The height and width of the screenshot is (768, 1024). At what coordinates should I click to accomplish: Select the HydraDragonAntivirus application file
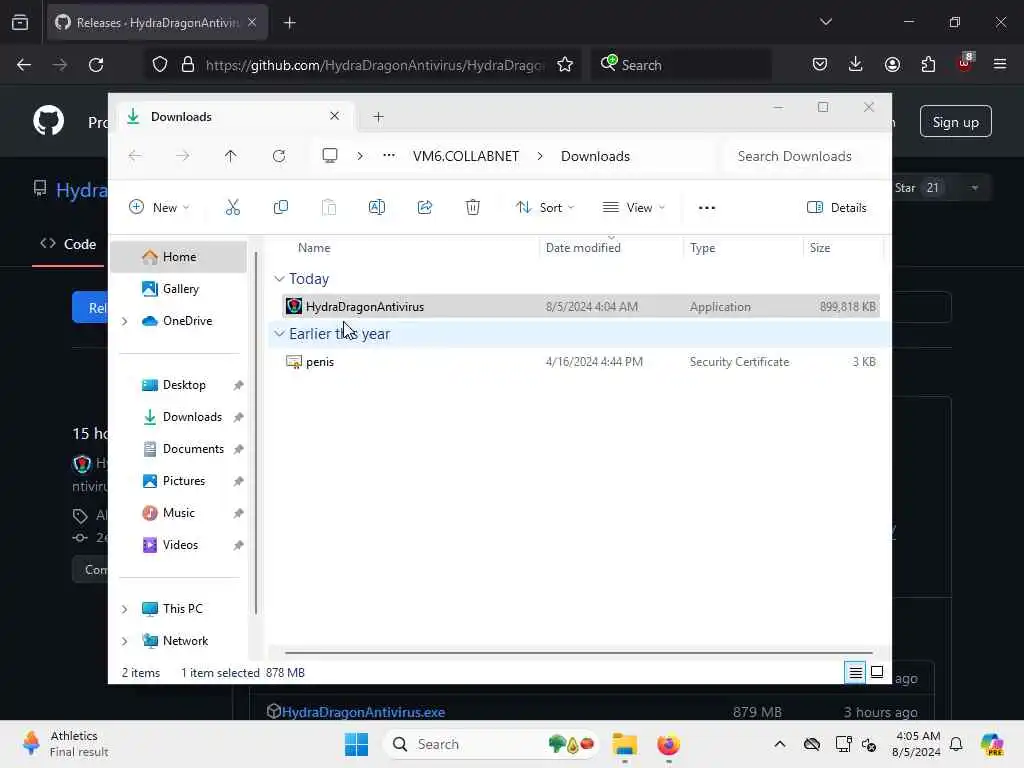pos(581,306)
